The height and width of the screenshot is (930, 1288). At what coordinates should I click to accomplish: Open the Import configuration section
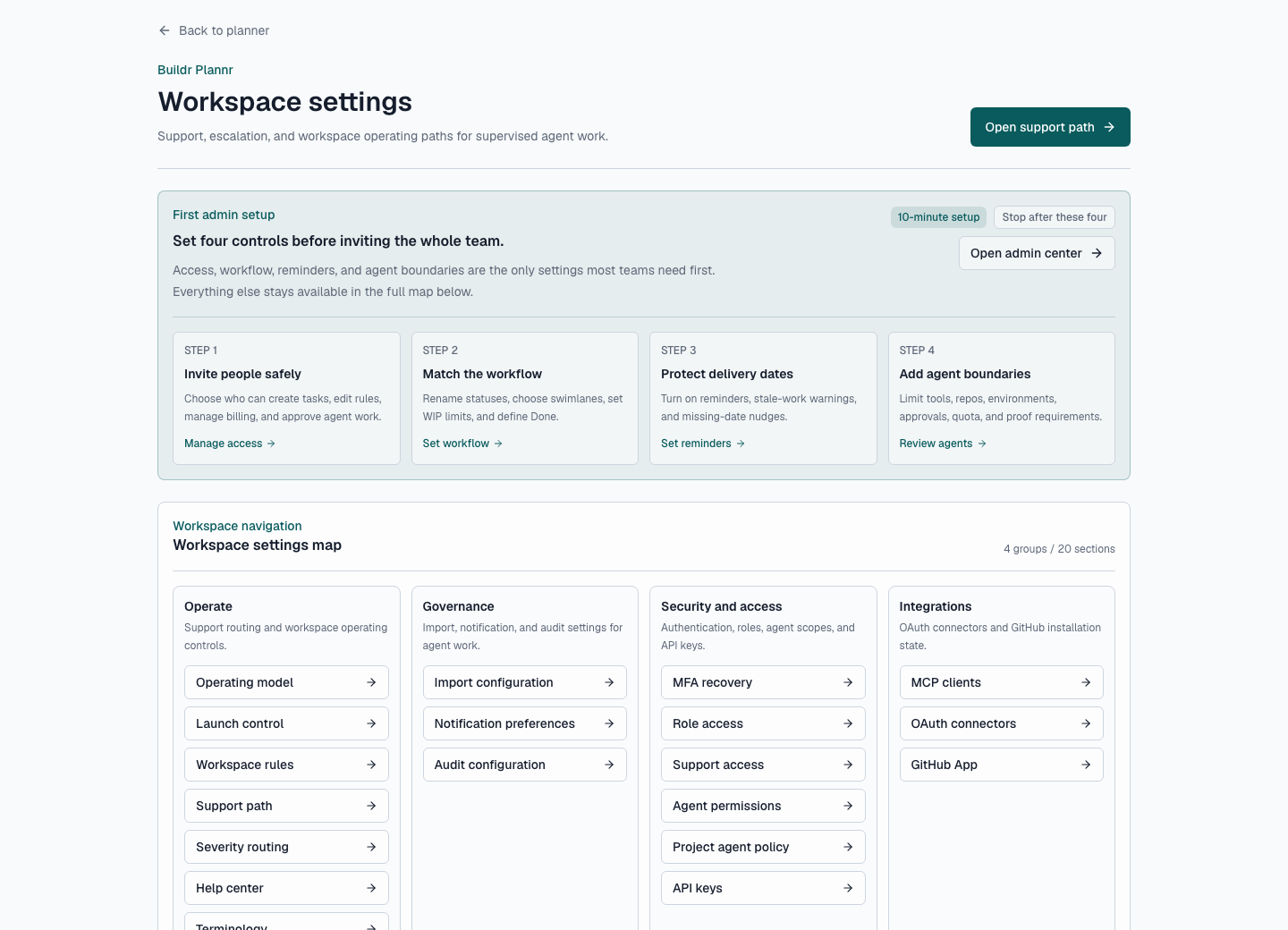point(525,682)
